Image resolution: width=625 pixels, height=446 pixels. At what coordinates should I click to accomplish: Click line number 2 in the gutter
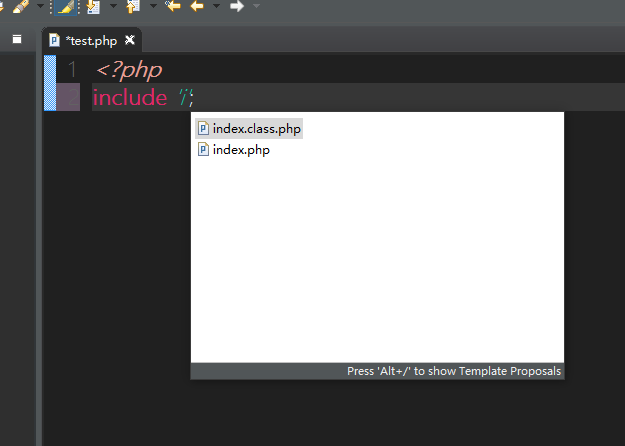coord(73,97)
